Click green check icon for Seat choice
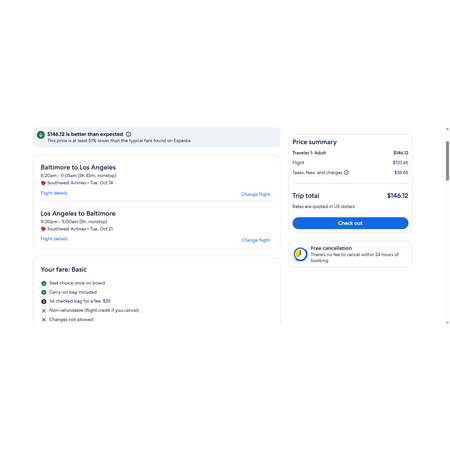Screen dimensions: 450x450 (44, 283)
